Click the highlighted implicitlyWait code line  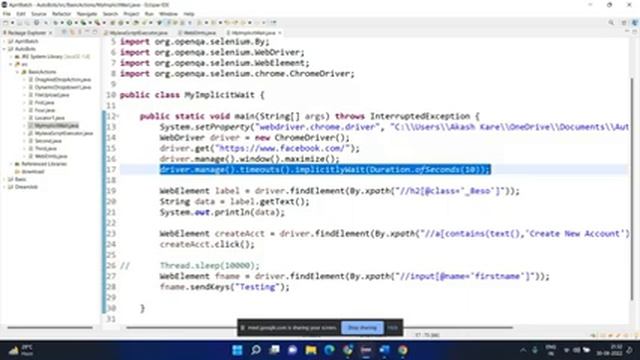tap(325, 169)
